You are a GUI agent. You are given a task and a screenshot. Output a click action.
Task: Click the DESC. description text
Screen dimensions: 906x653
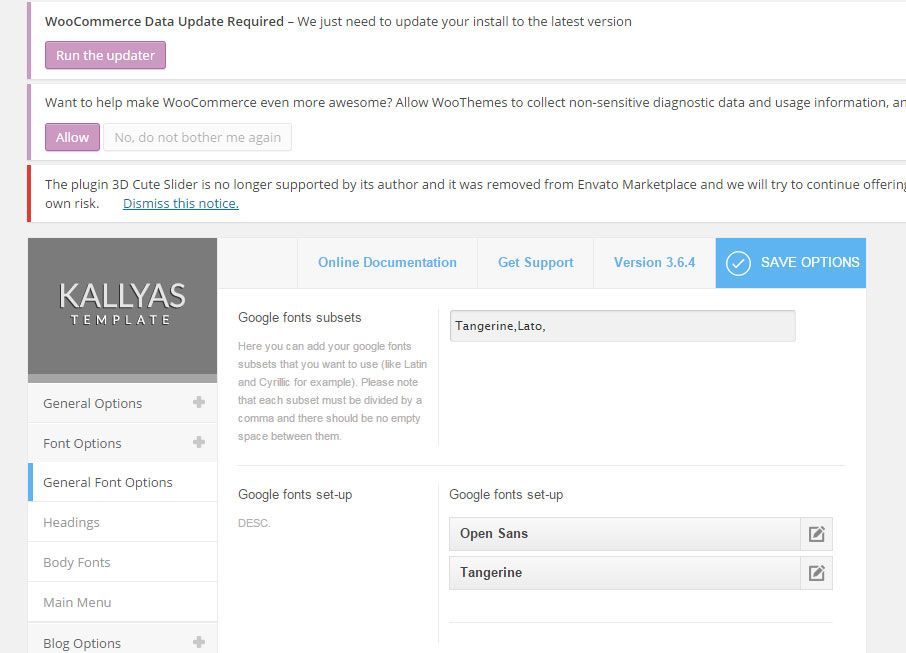click(254, 523)
